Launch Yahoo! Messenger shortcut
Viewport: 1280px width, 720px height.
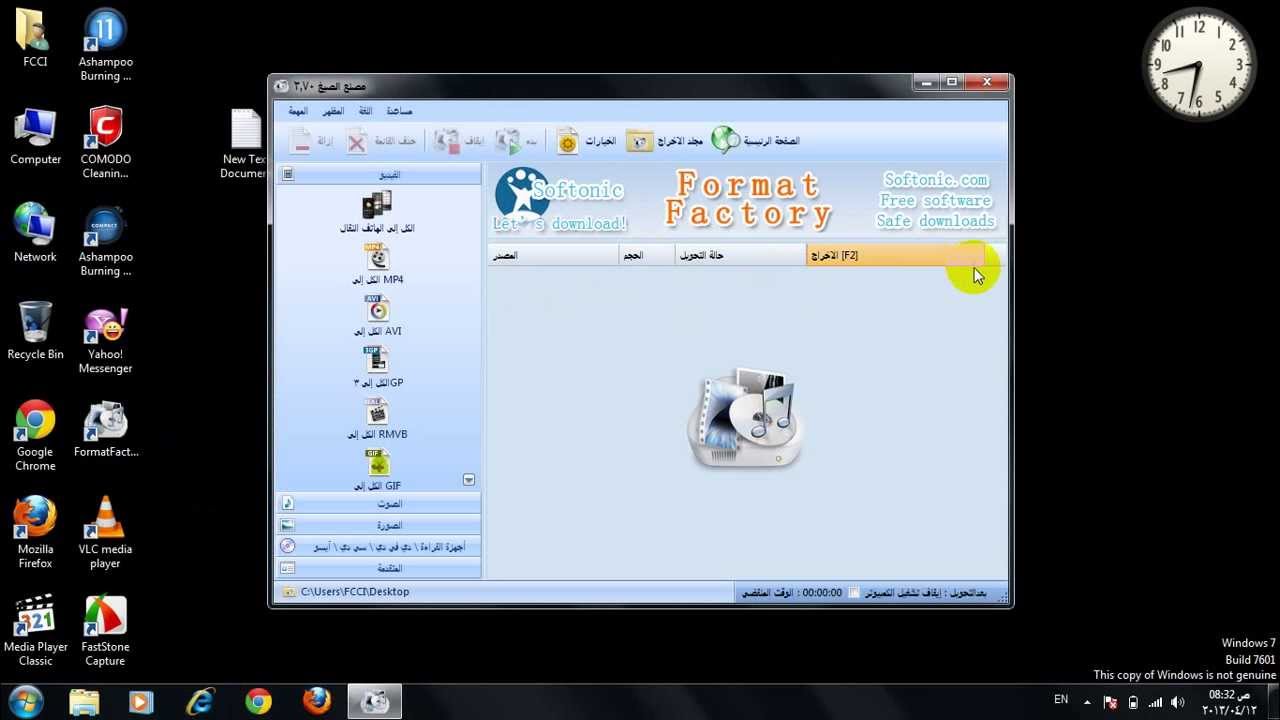[x=105, y=338]
